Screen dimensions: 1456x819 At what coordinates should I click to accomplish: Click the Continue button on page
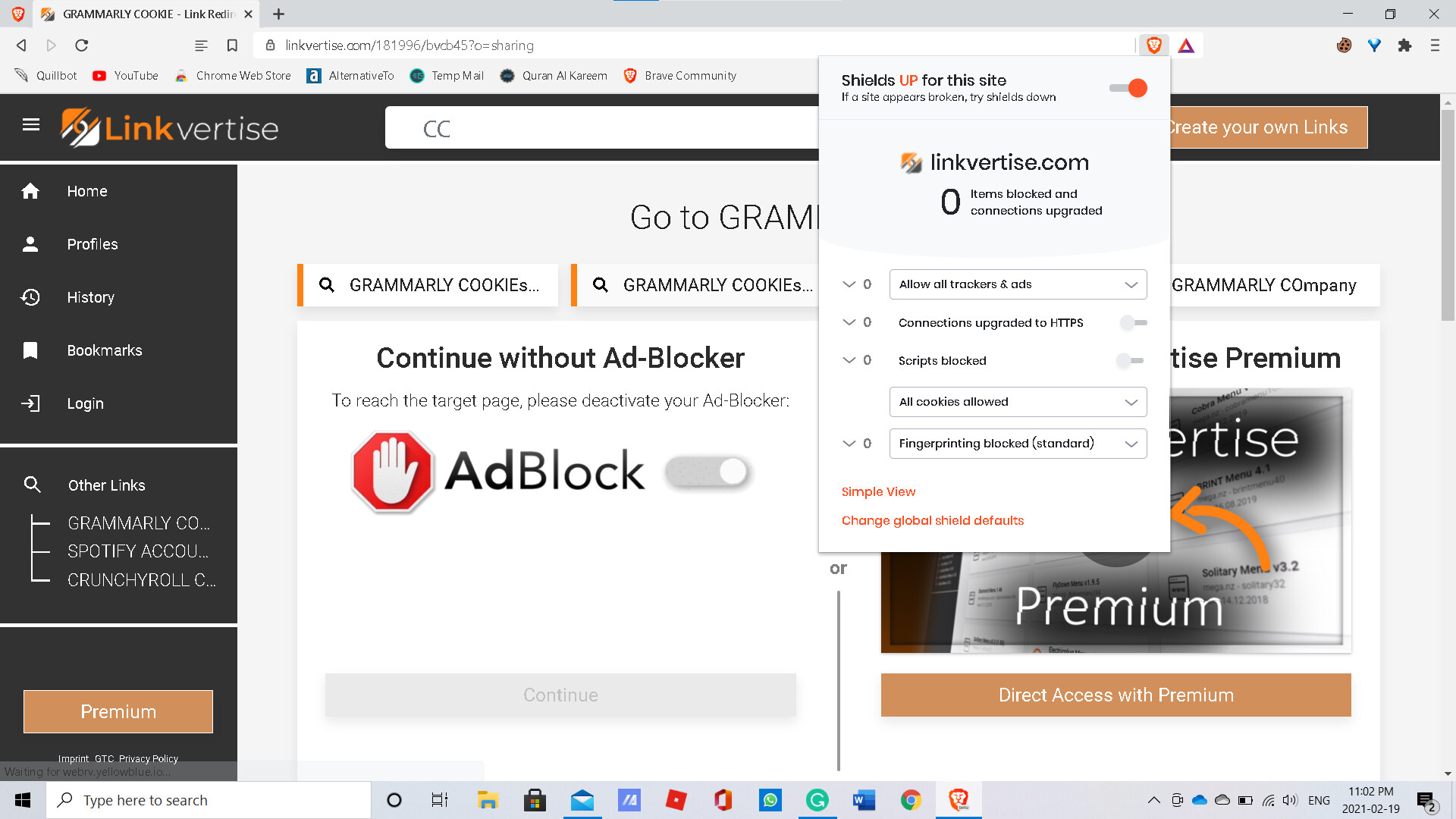tap(559, 694)
